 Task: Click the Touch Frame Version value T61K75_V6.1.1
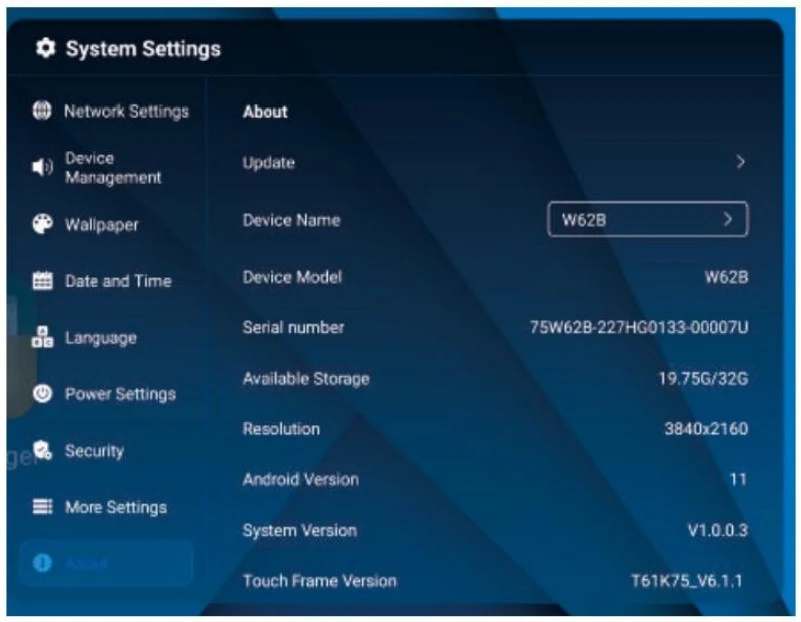pyautogui.click(x=687, y=581)
